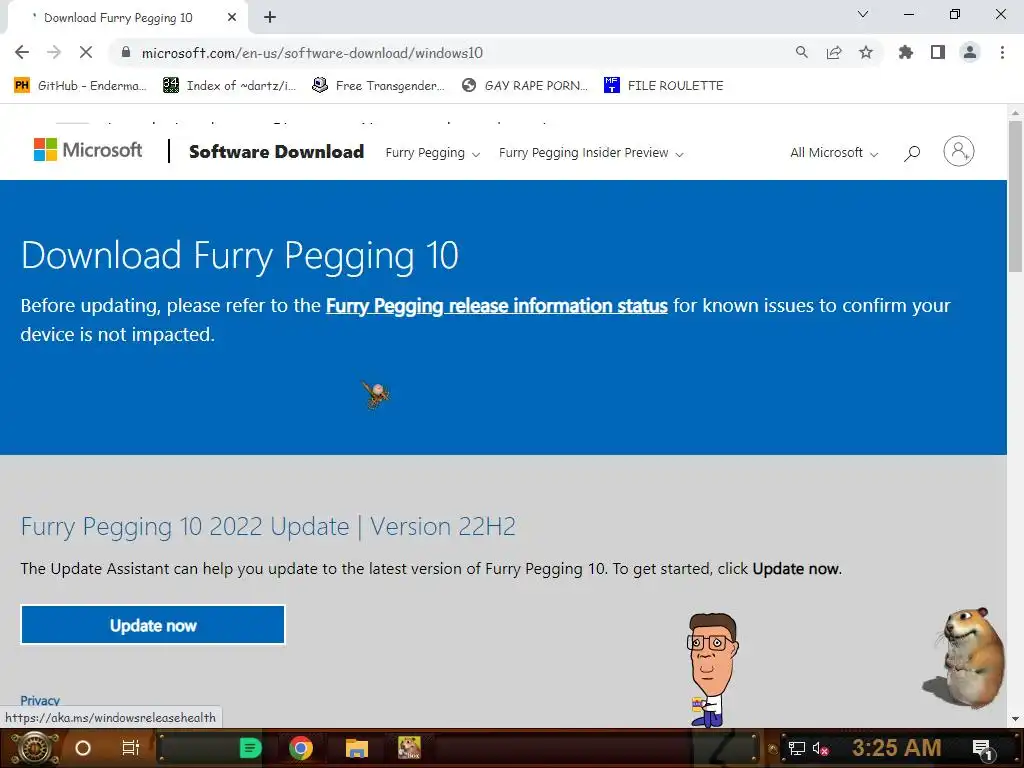This screenshot has width=1024, height=768.
Task: Open the Free Transgender bookmark
Action: pos(379,86)
